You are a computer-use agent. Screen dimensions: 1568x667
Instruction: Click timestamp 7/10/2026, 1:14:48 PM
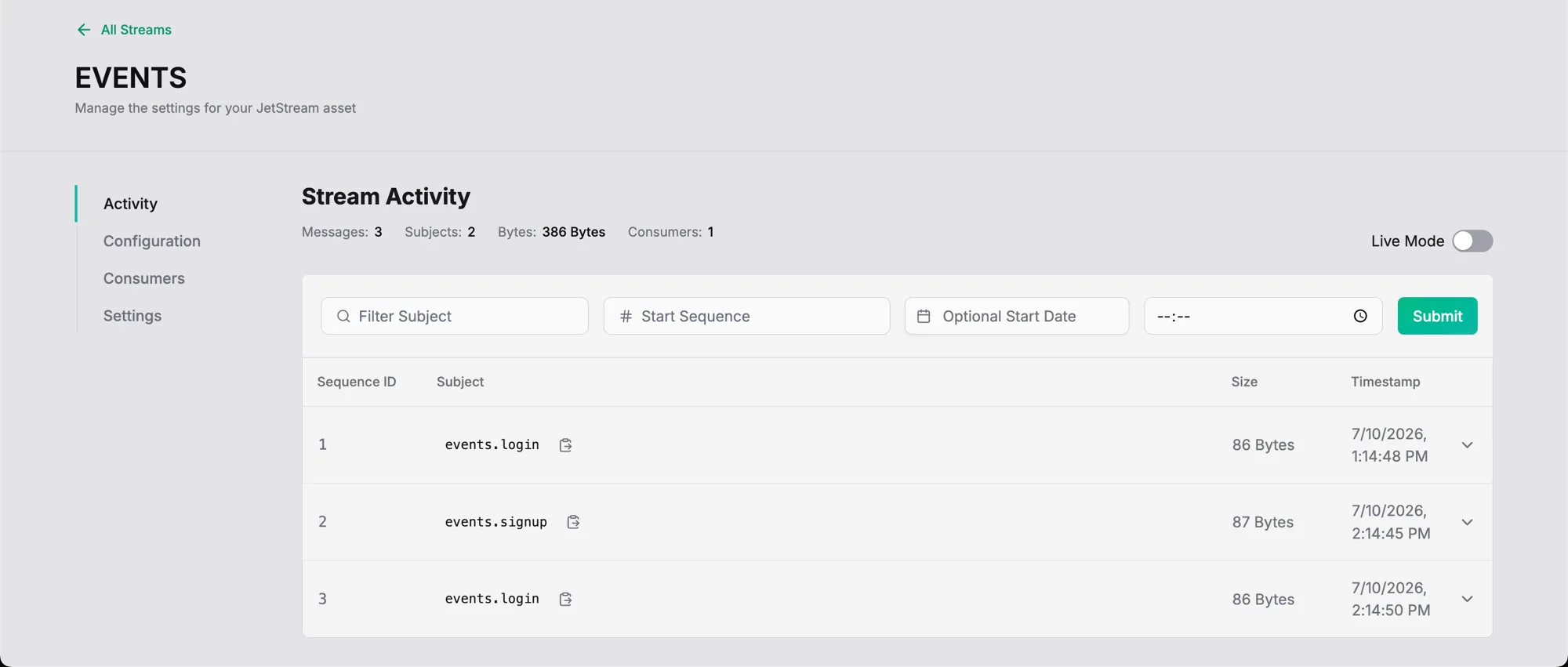(1389, 445)
